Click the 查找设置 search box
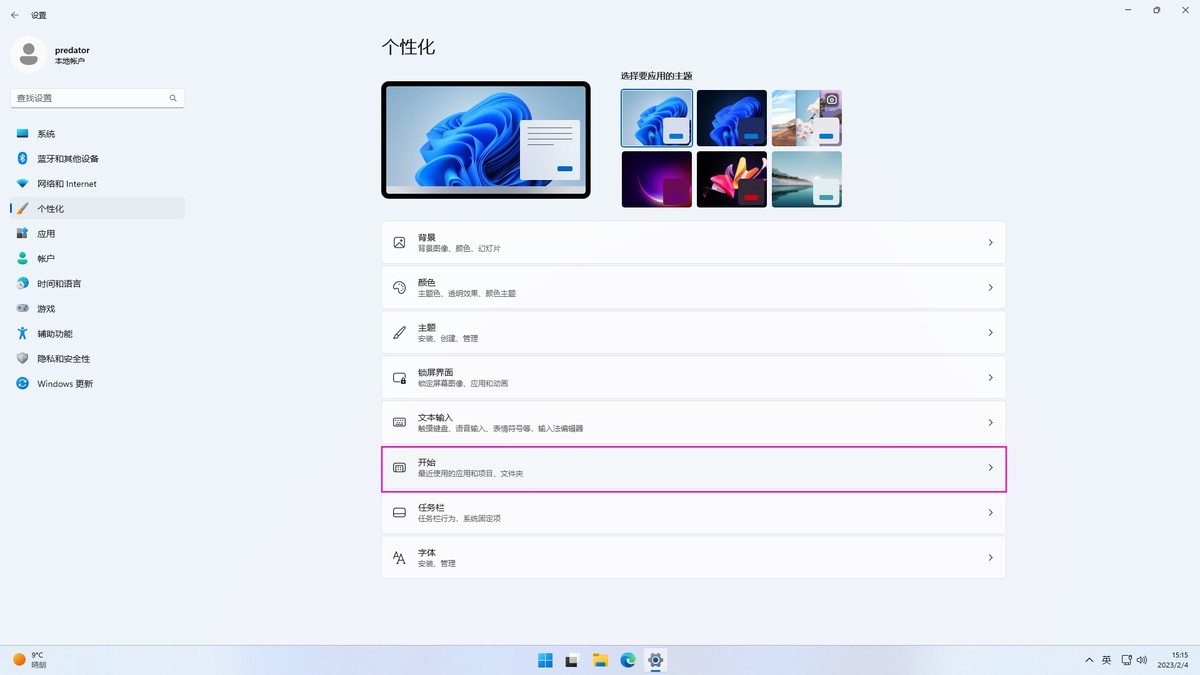 coord(90,98)
